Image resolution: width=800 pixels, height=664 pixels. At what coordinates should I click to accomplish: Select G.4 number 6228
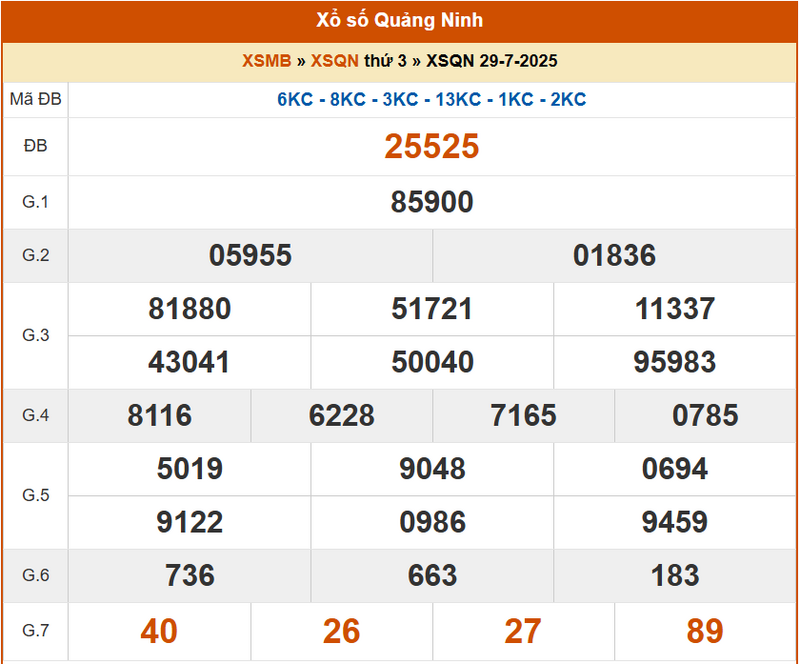tap(341, 415)
